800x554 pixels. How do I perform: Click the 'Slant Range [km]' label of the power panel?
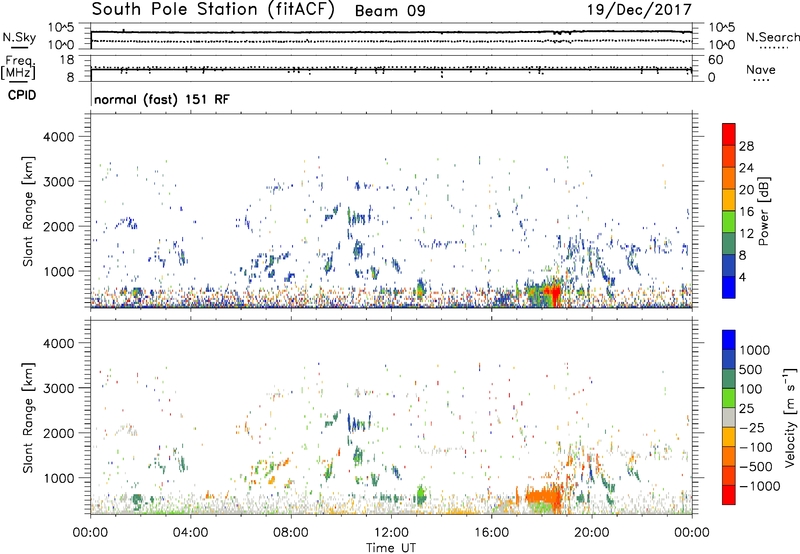click(x=28, y=211)
